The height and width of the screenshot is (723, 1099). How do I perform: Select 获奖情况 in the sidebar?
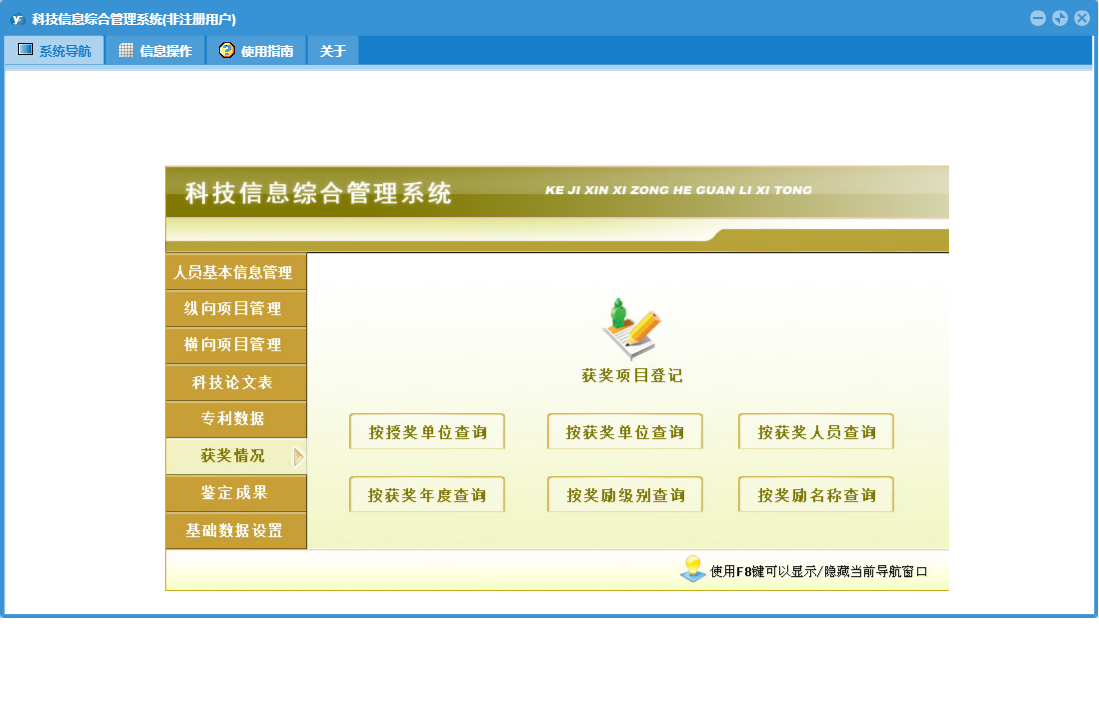coord(236,455)
